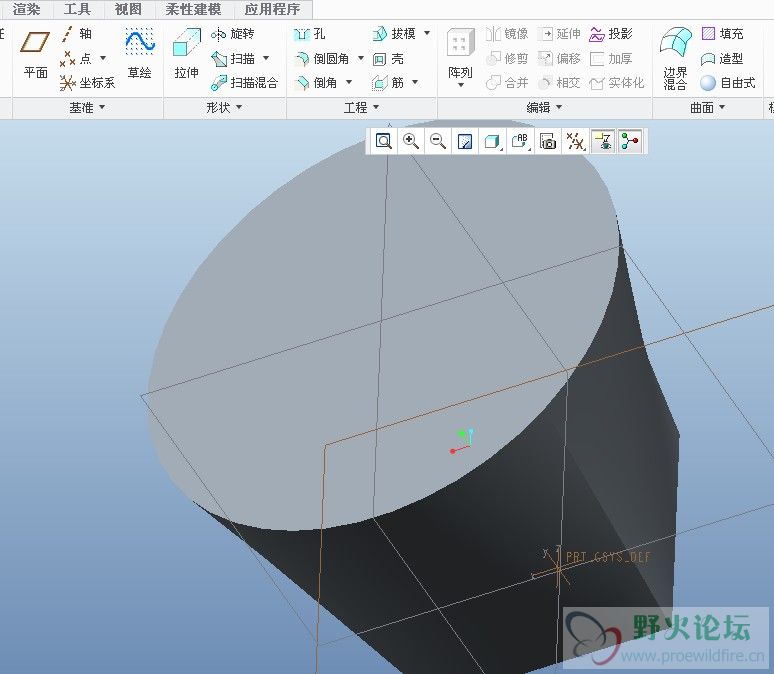Open the 造型 (Style) tool

(722, 59)
